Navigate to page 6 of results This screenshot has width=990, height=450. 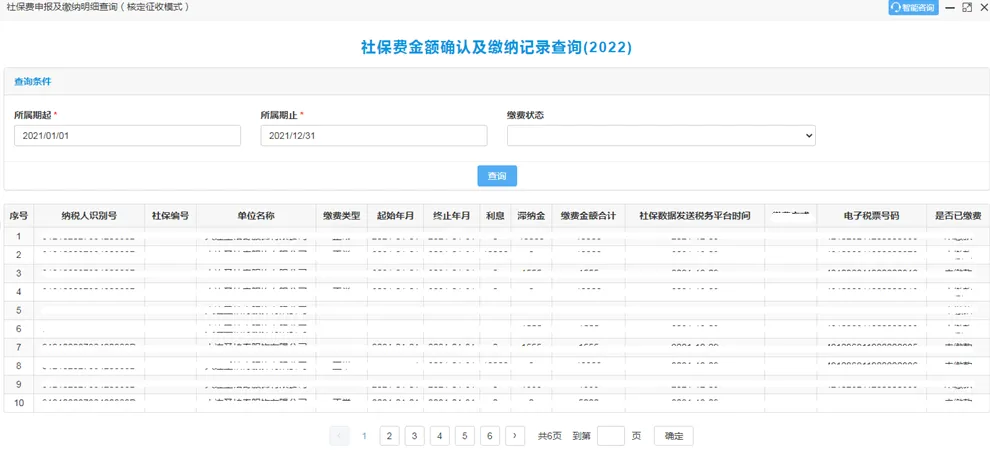tap(489, 436)
